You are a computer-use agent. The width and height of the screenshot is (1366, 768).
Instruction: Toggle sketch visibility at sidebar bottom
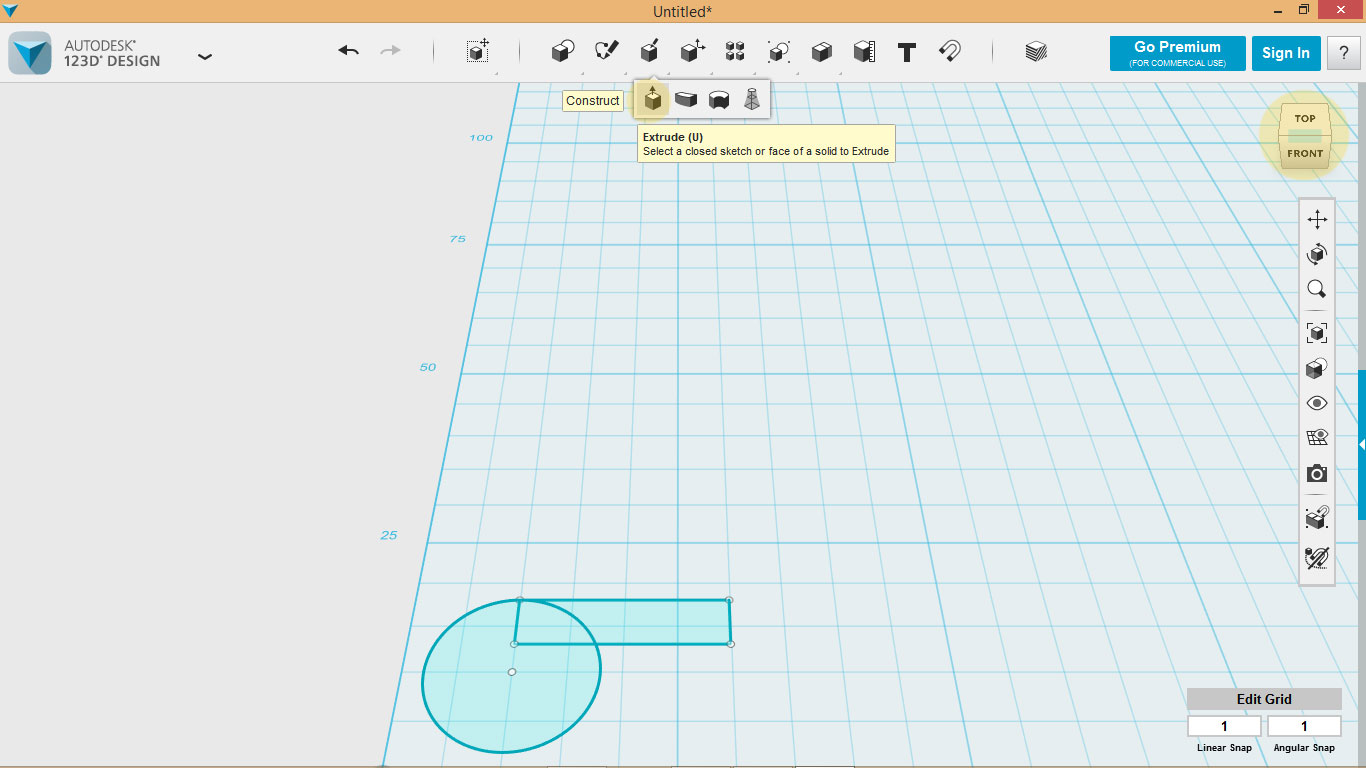tap(1316, 558)
